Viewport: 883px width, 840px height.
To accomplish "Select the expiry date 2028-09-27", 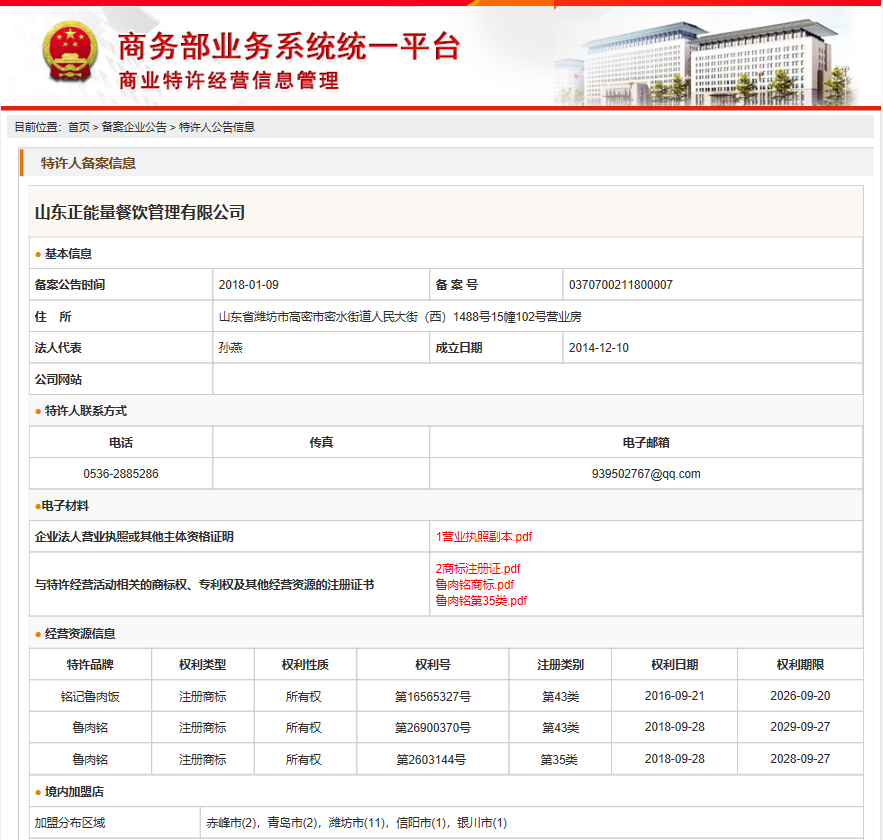I will click(800, 759).
